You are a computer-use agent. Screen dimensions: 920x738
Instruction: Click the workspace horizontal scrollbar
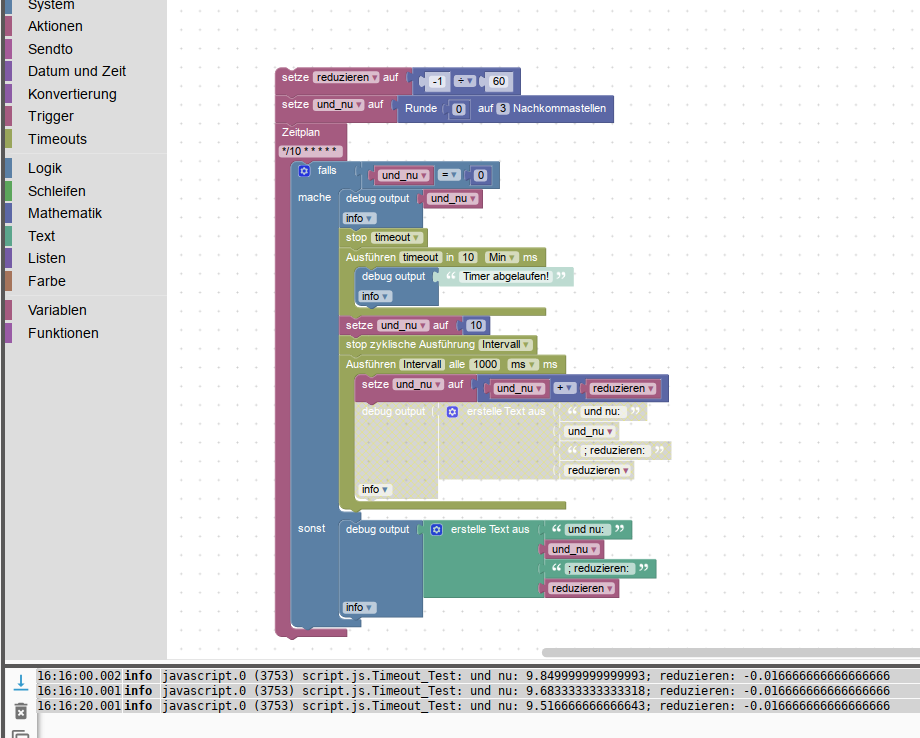730,652
